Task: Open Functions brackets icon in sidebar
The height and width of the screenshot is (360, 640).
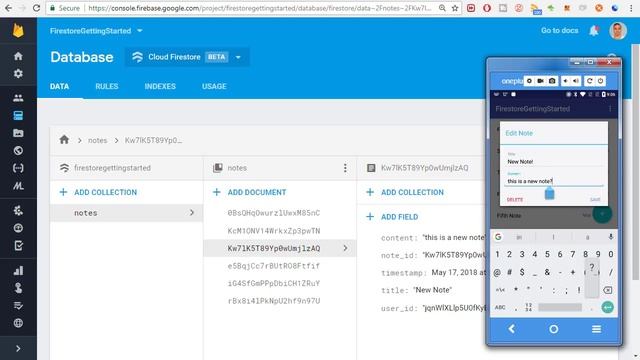Action: click(18, 168)
